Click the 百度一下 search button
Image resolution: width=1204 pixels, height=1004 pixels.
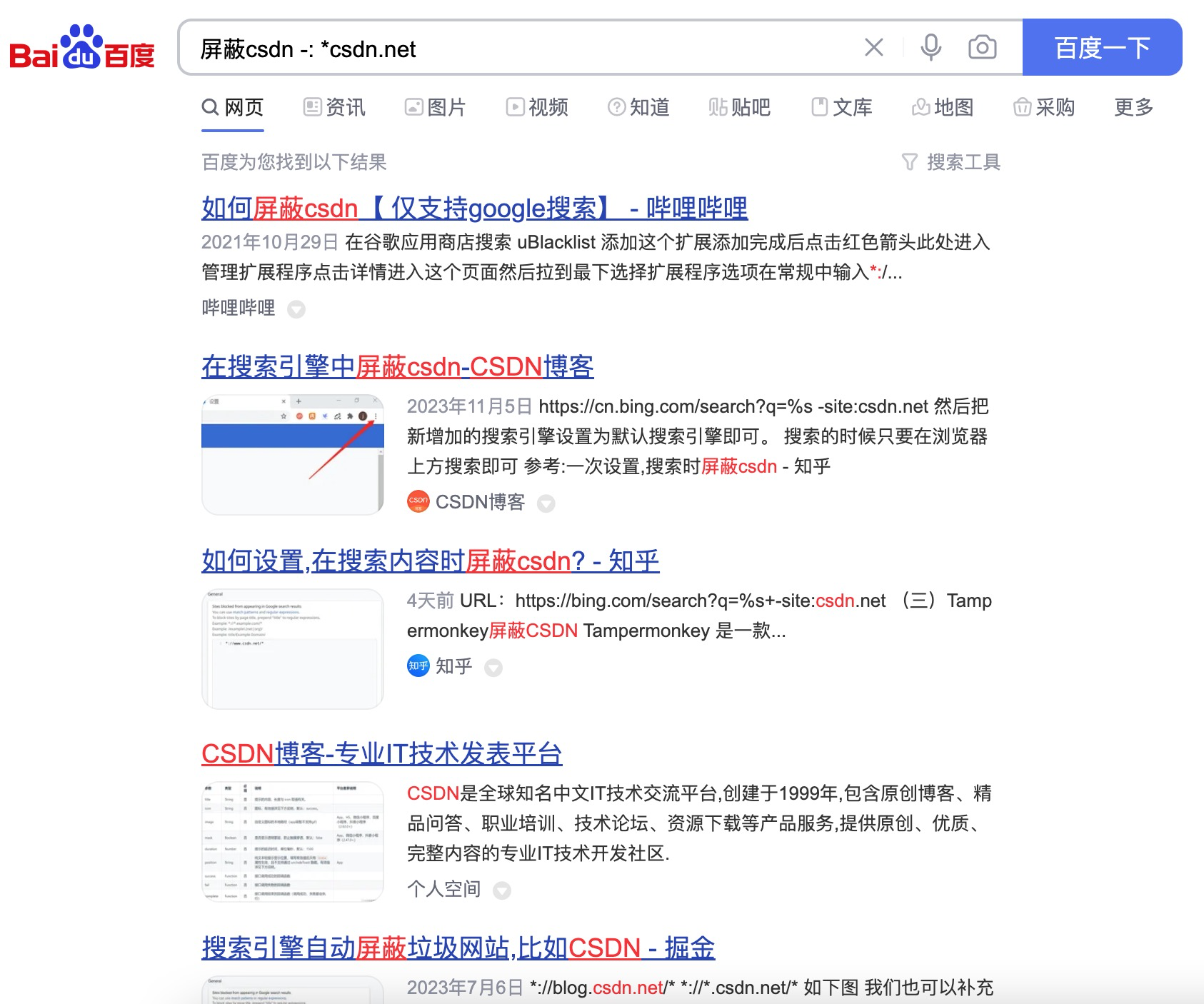[x=1103, y=47]
